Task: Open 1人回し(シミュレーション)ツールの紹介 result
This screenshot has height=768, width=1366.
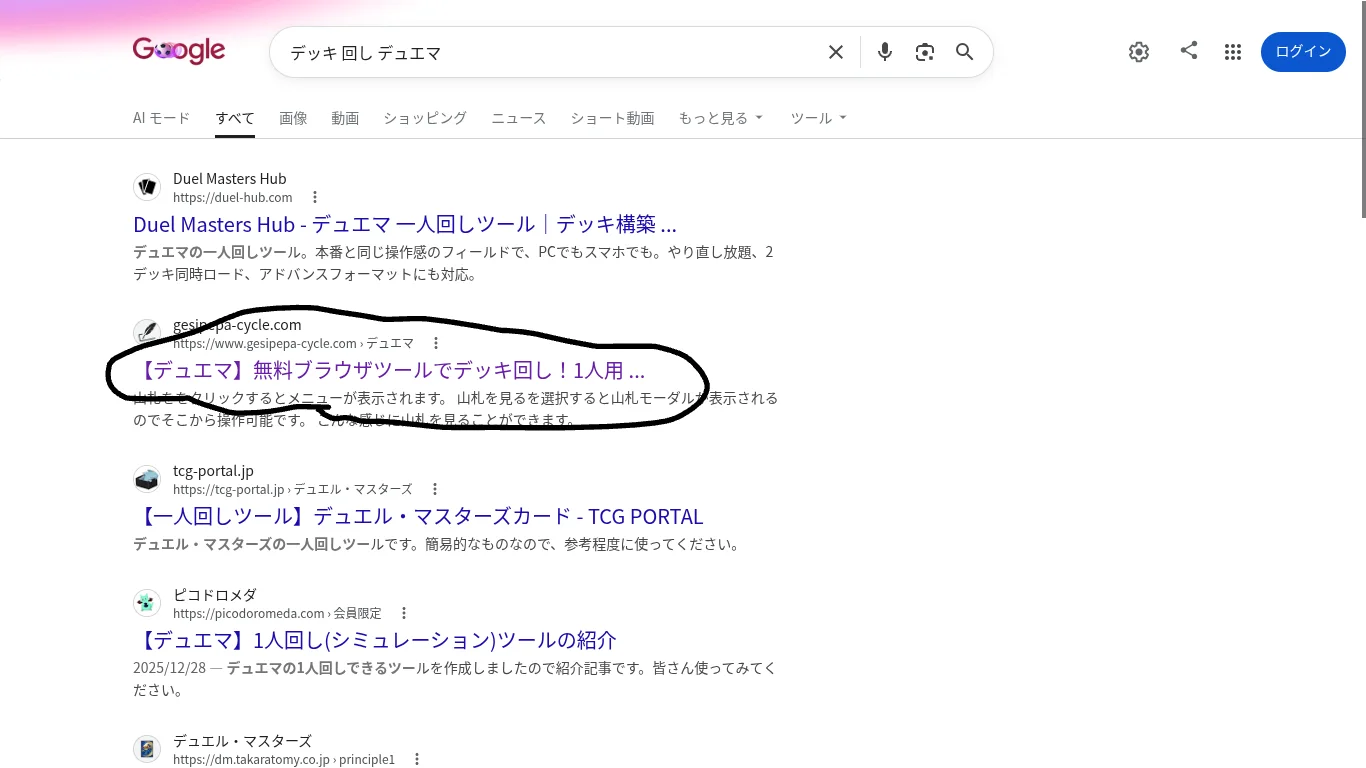Action: pos(375,640)
